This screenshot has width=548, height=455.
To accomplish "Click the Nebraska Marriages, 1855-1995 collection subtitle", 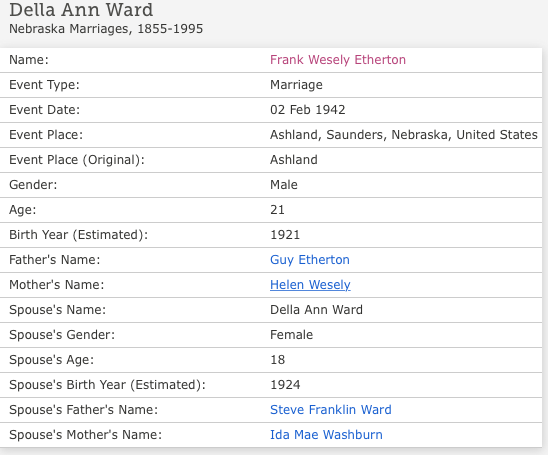I will click(106, 29).
